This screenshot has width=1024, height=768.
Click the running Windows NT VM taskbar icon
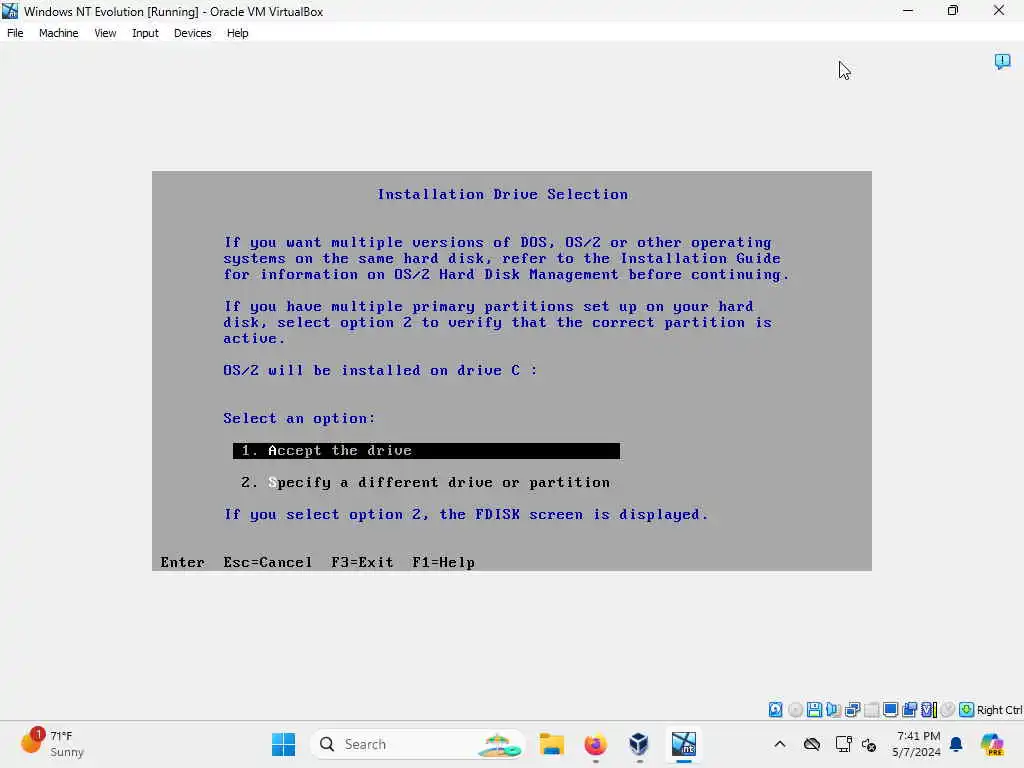click(684, 744)
